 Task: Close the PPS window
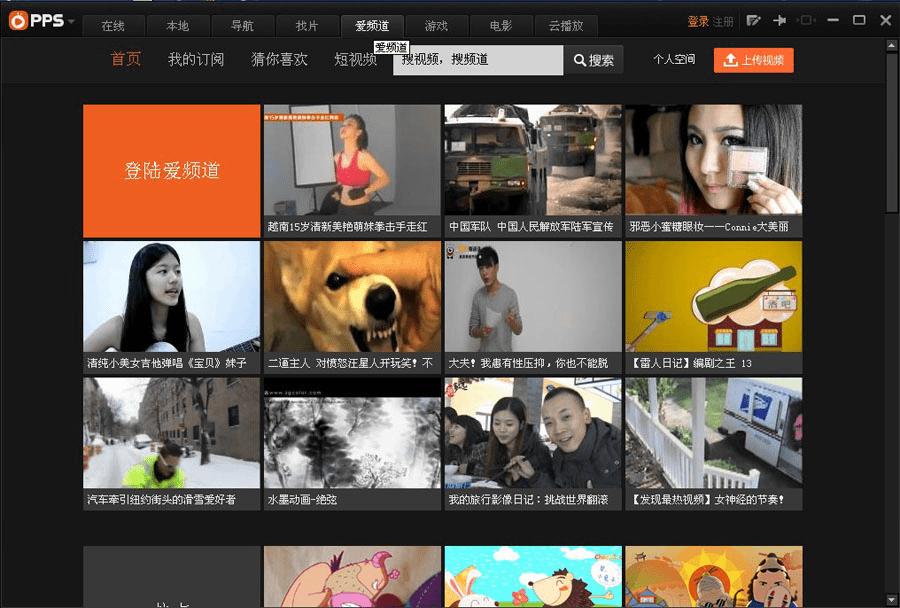point(886,21)
